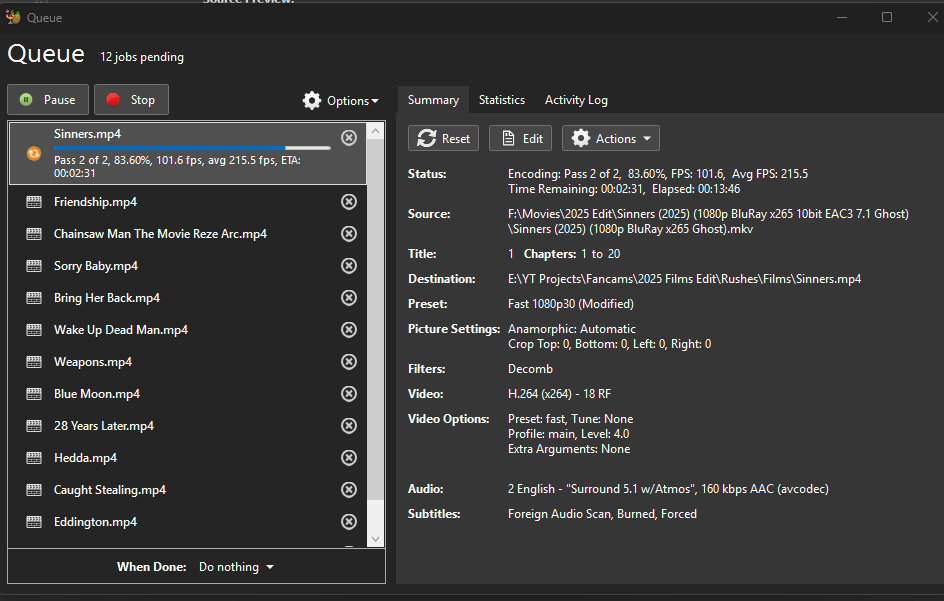Select the Sorry Baby.mp4 job row

pyautogui.click(x=187, y=266)
